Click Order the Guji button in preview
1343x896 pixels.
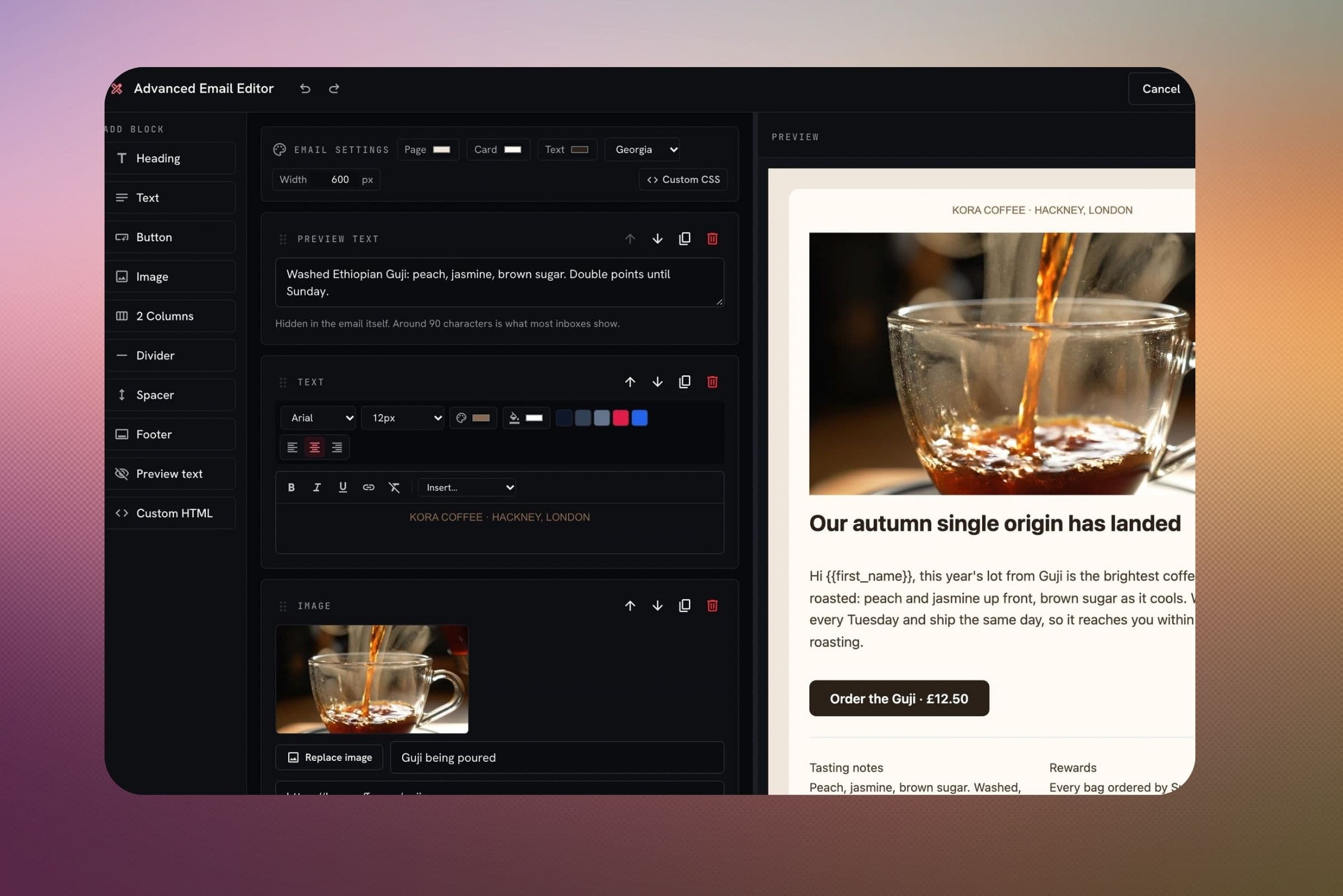click(x=899, y=698)
